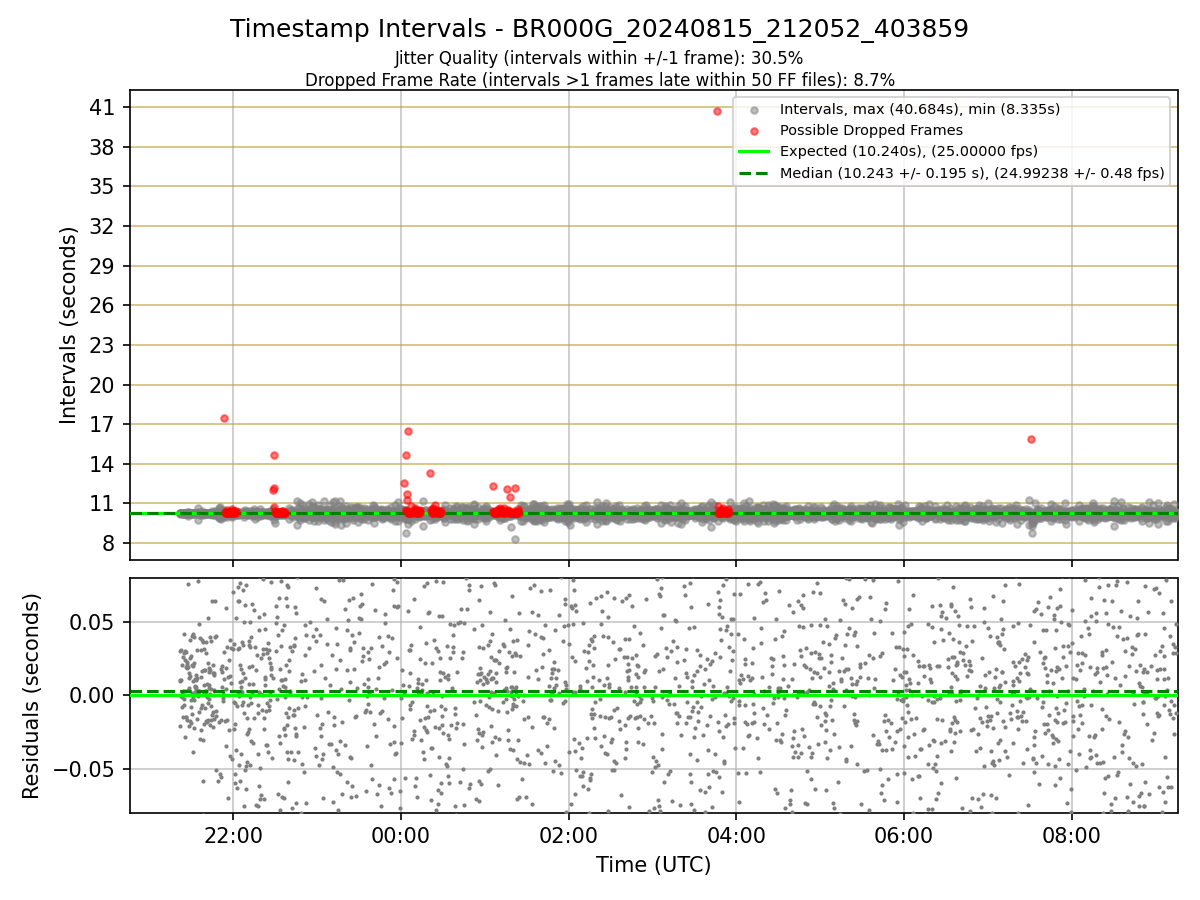Click the x-axis tick label '06:00'
Screen dimensions: 1200x900
pos(904,835)
